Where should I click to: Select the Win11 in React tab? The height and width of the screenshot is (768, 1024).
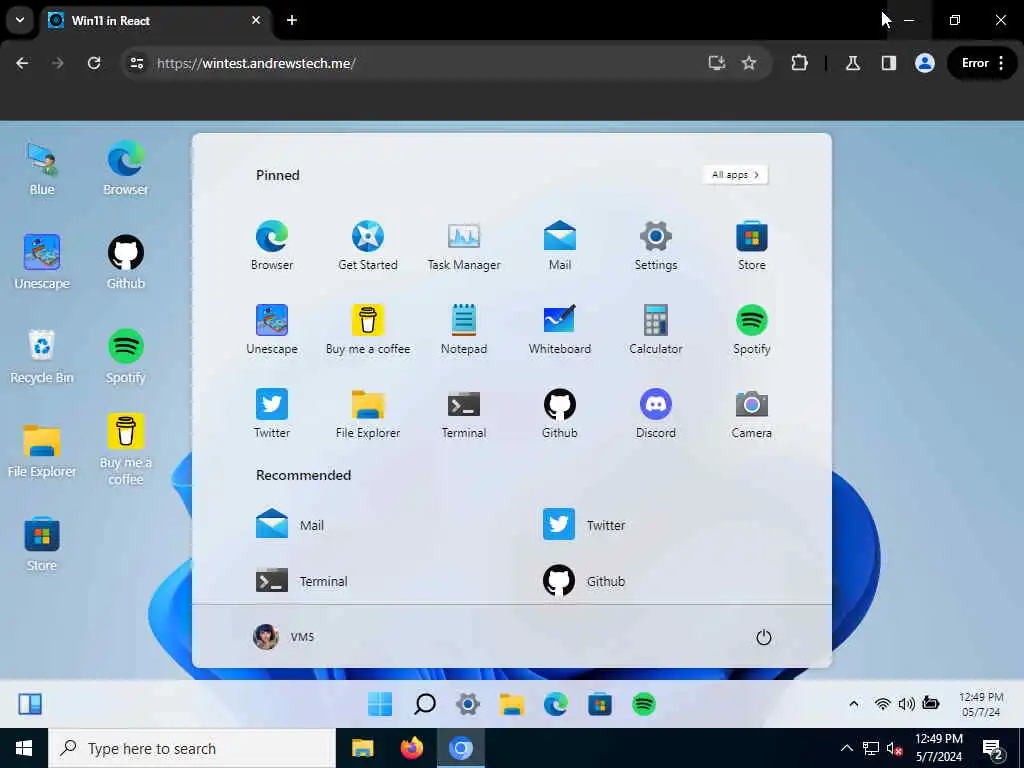click(155, 20)
